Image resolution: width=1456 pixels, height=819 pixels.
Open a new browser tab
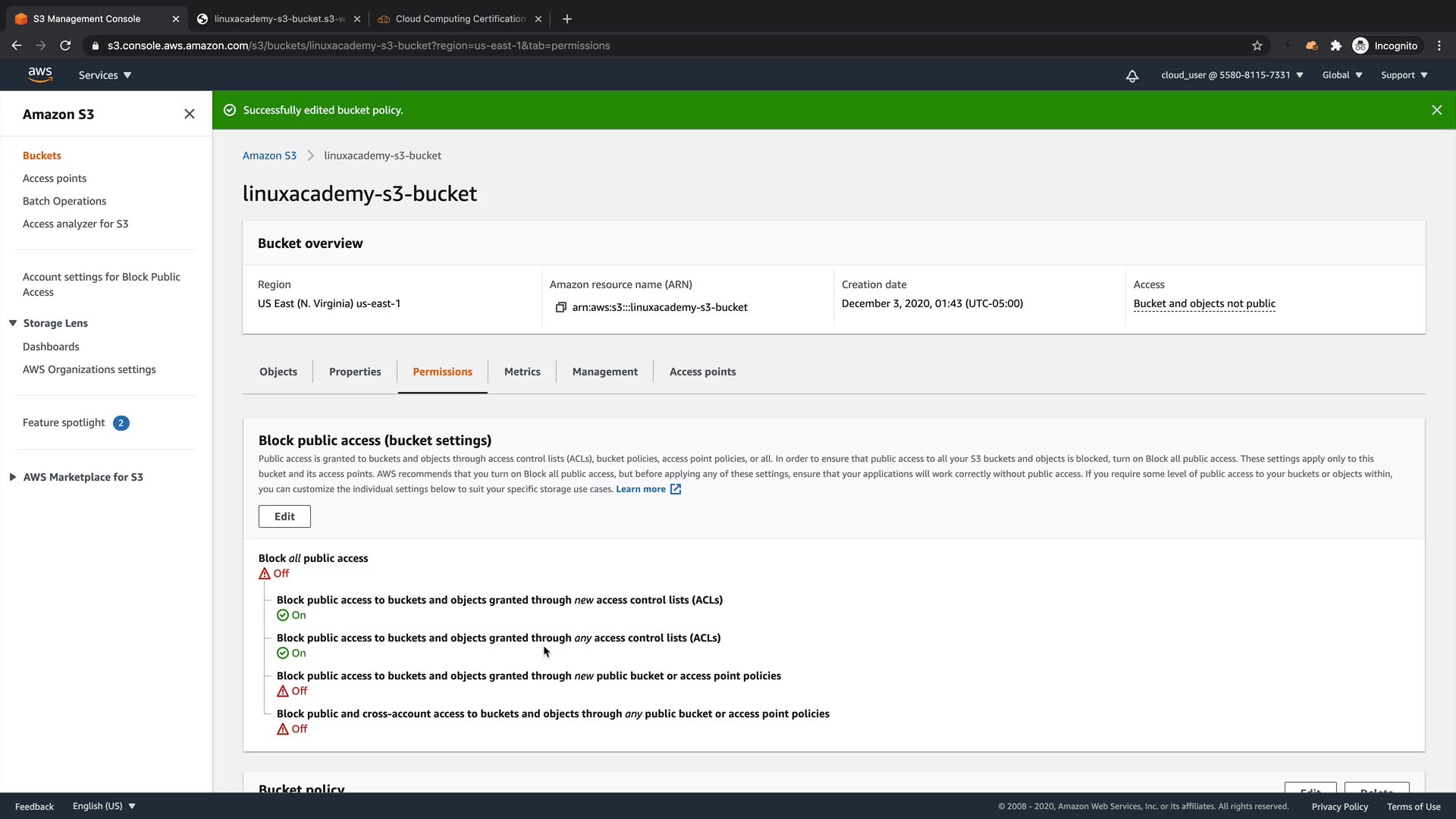click(566, 19)
